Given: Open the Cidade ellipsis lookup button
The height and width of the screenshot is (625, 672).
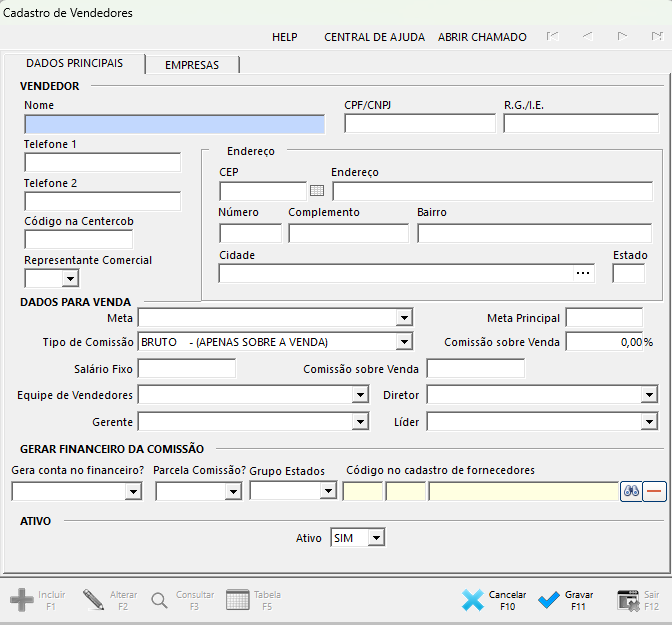Looking at the screenshot, I should [x=584, y=273].
